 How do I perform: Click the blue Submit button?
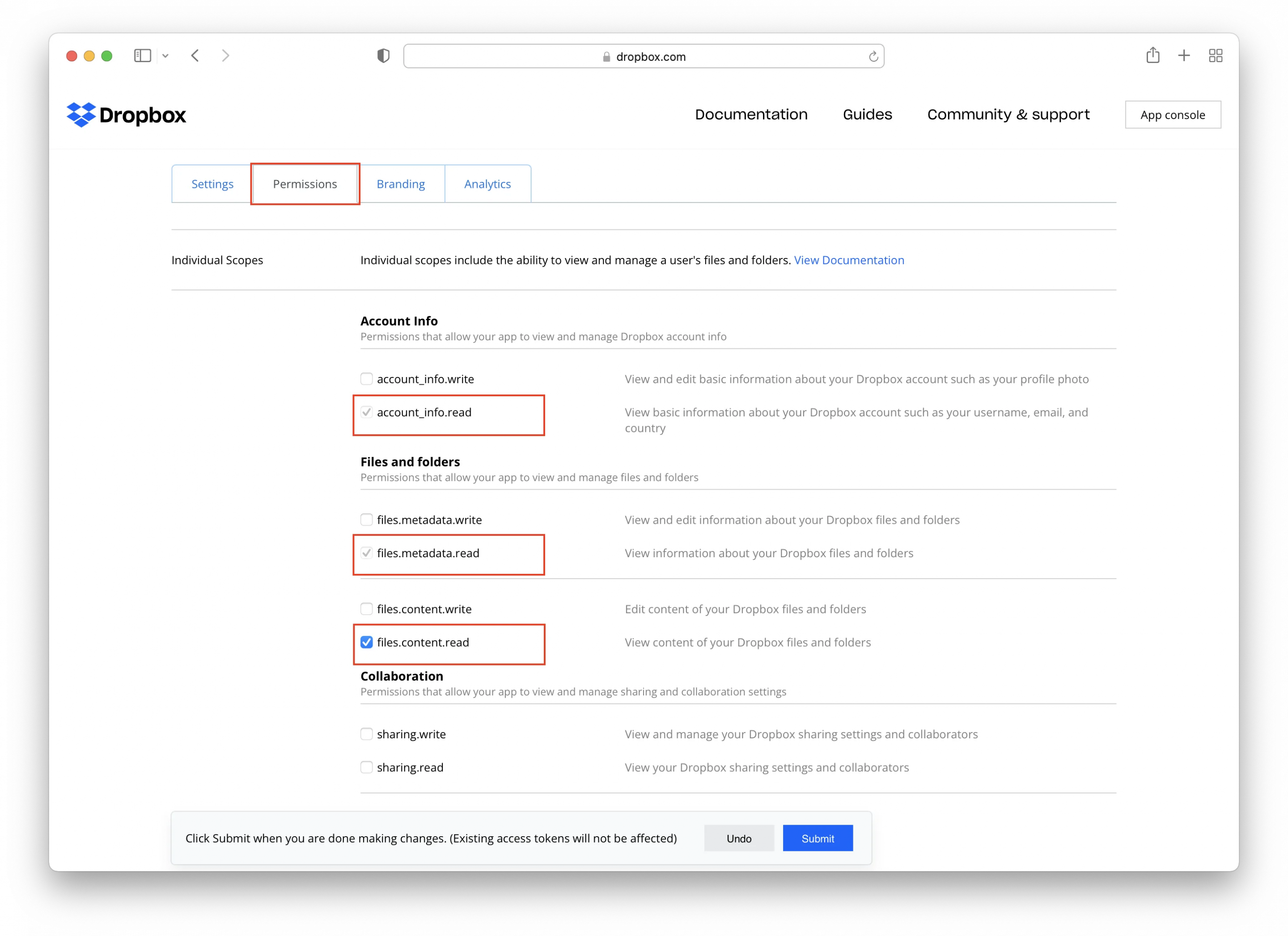tap(817, 839)
